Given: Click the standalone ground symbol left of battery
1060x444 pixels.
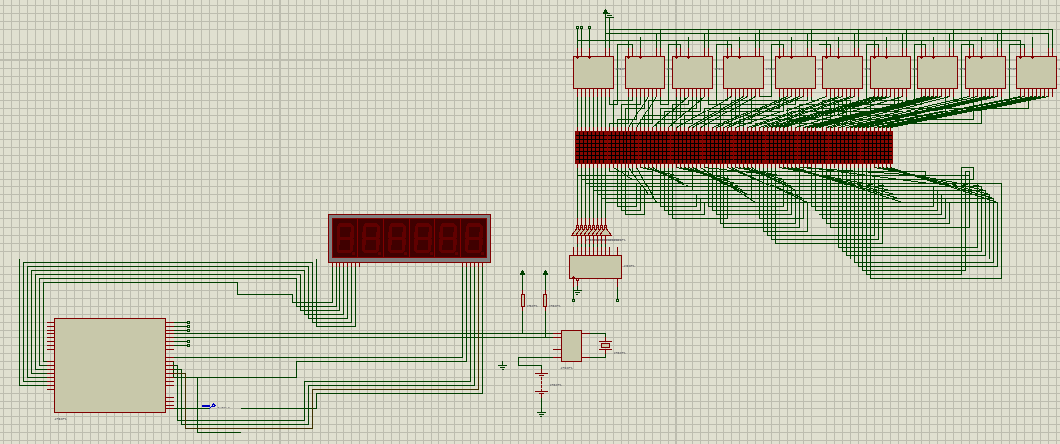Looking at the screenshot, I should (502, 366).
